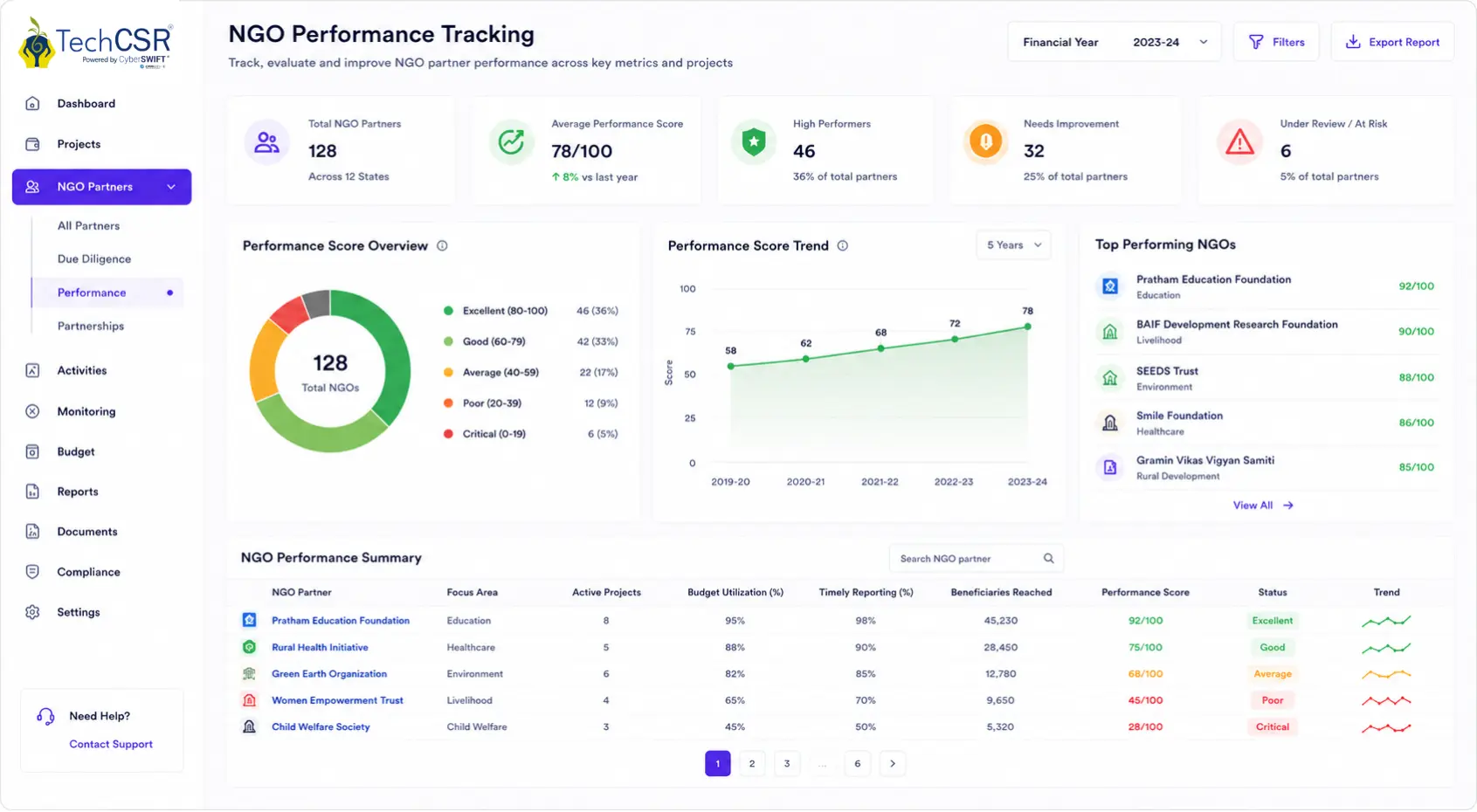Click the Average Performance Score icon

point(511,142)
